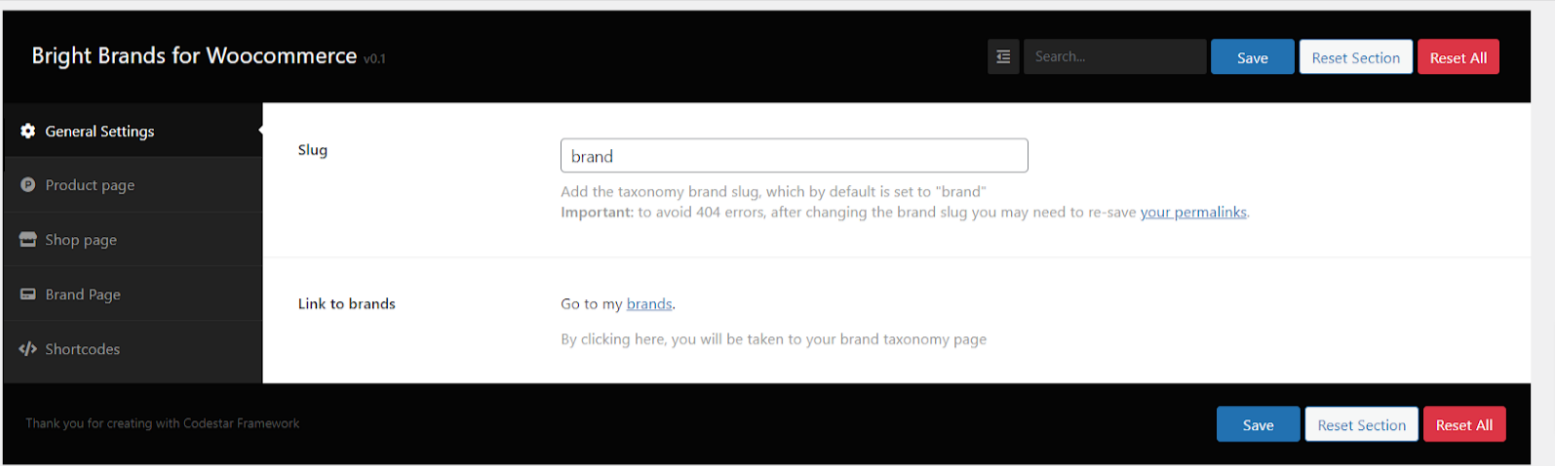Click the bottom Reset All button
Viewport: 1555px width, 466px height.
point(1464,424)
